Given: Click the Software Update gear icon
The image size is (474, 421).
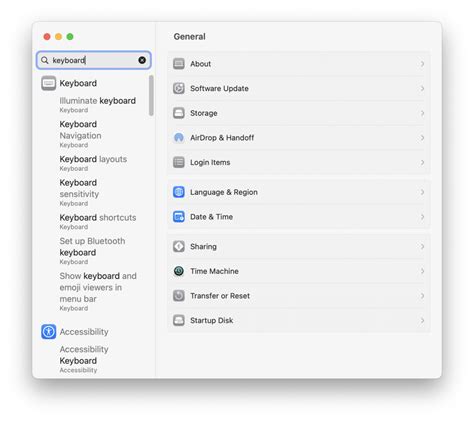Looking at the screenshot, I should [179, 88].
